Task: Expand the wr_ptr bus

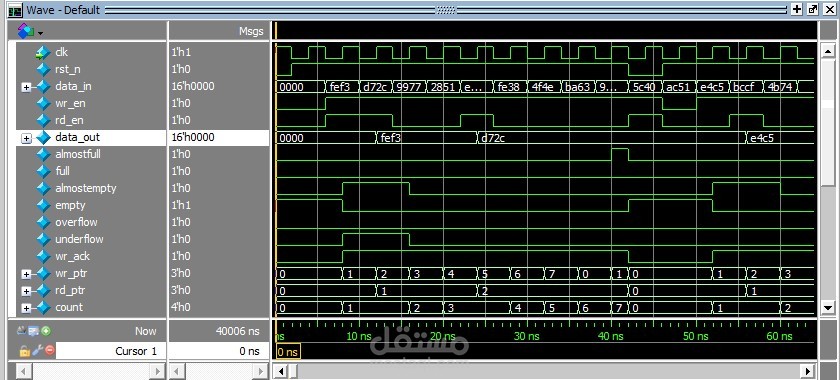Action: coord(26,274)
